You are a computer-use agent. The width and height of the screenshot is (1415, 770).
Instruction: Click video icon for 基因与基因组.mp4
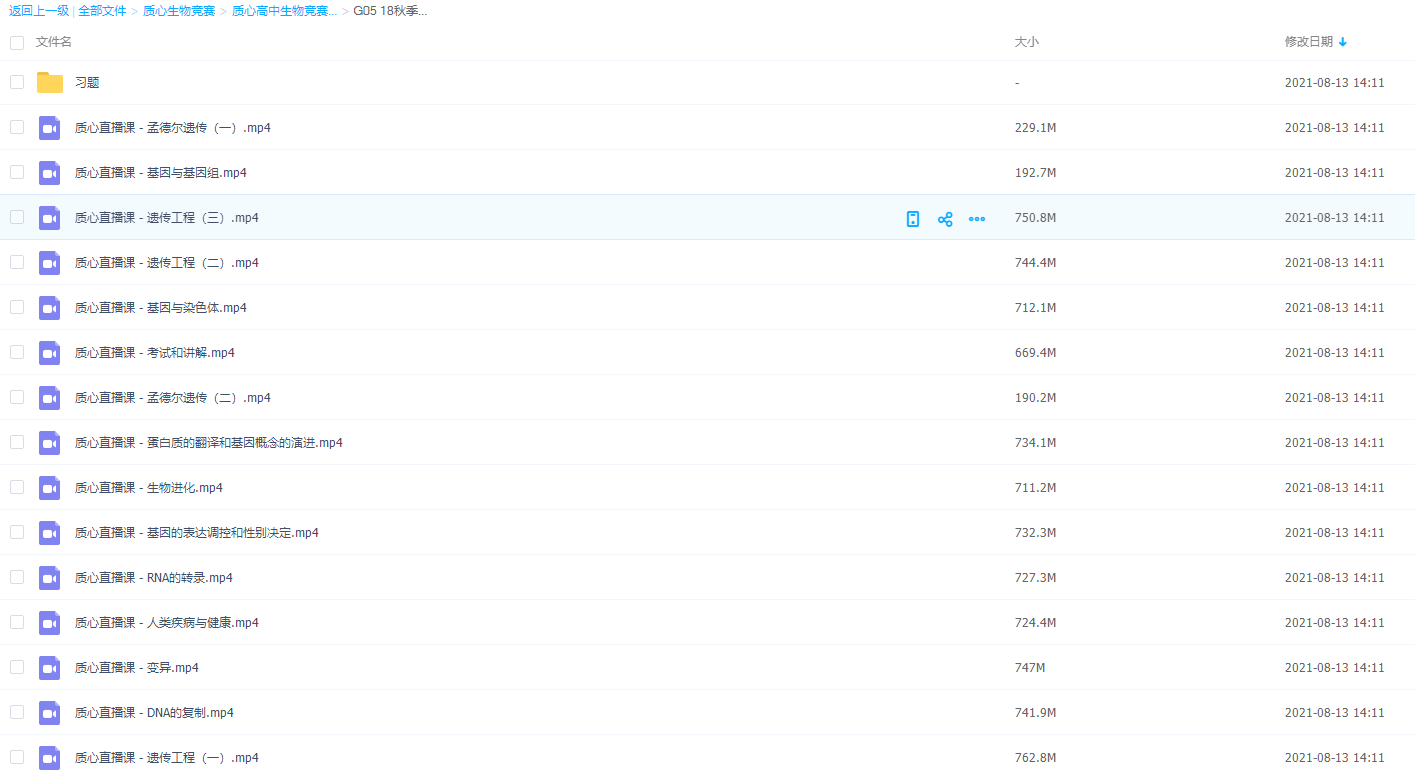pos(50,173)
